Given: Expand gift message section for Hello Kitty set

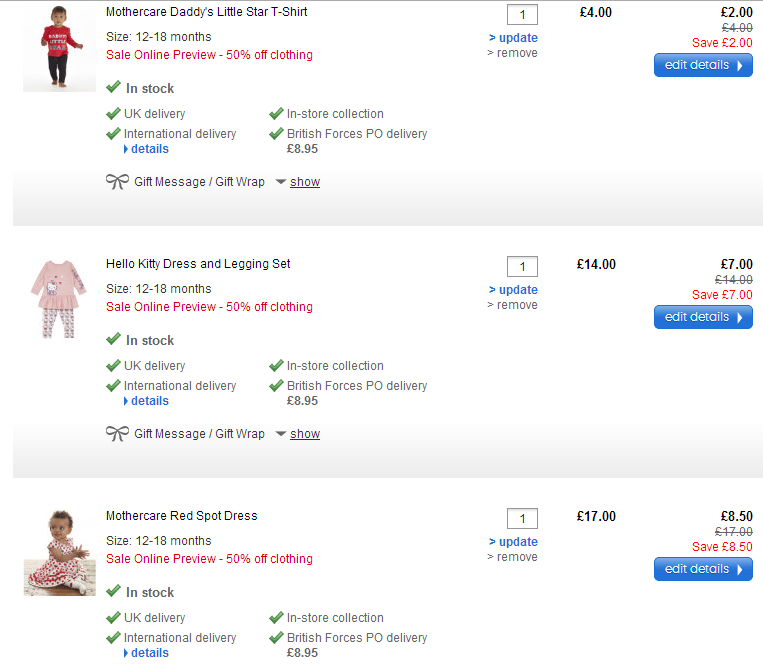Looking at the screenshot, I should (304, 434).
